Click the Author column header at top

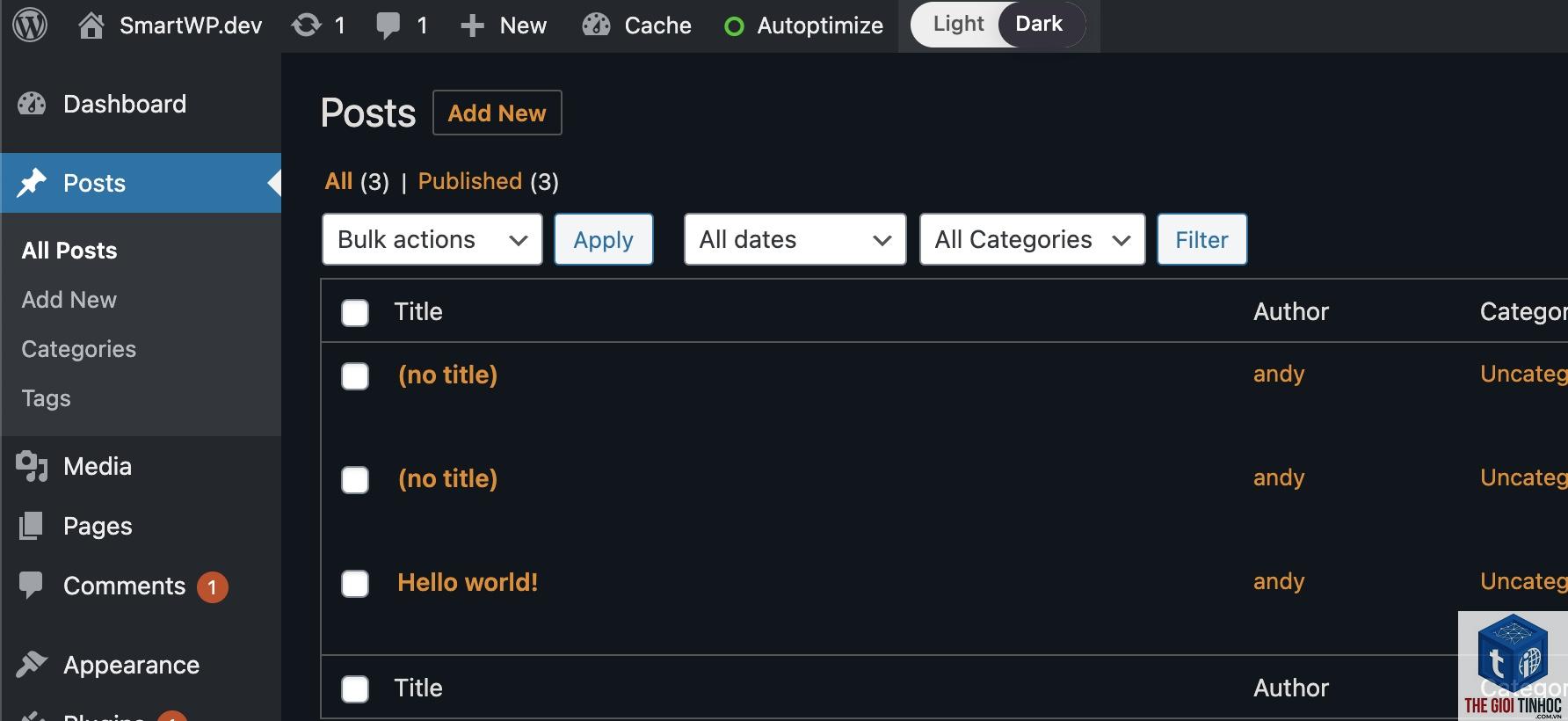tap(1291, 311)
